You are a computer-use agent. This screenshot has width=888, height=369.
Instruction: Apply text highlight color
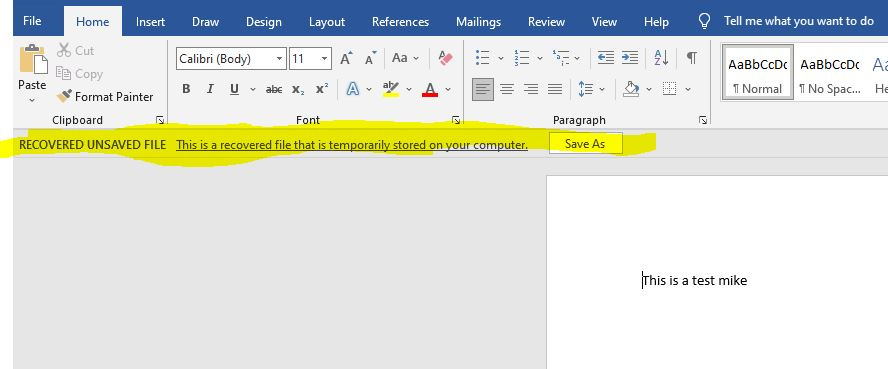391,89
